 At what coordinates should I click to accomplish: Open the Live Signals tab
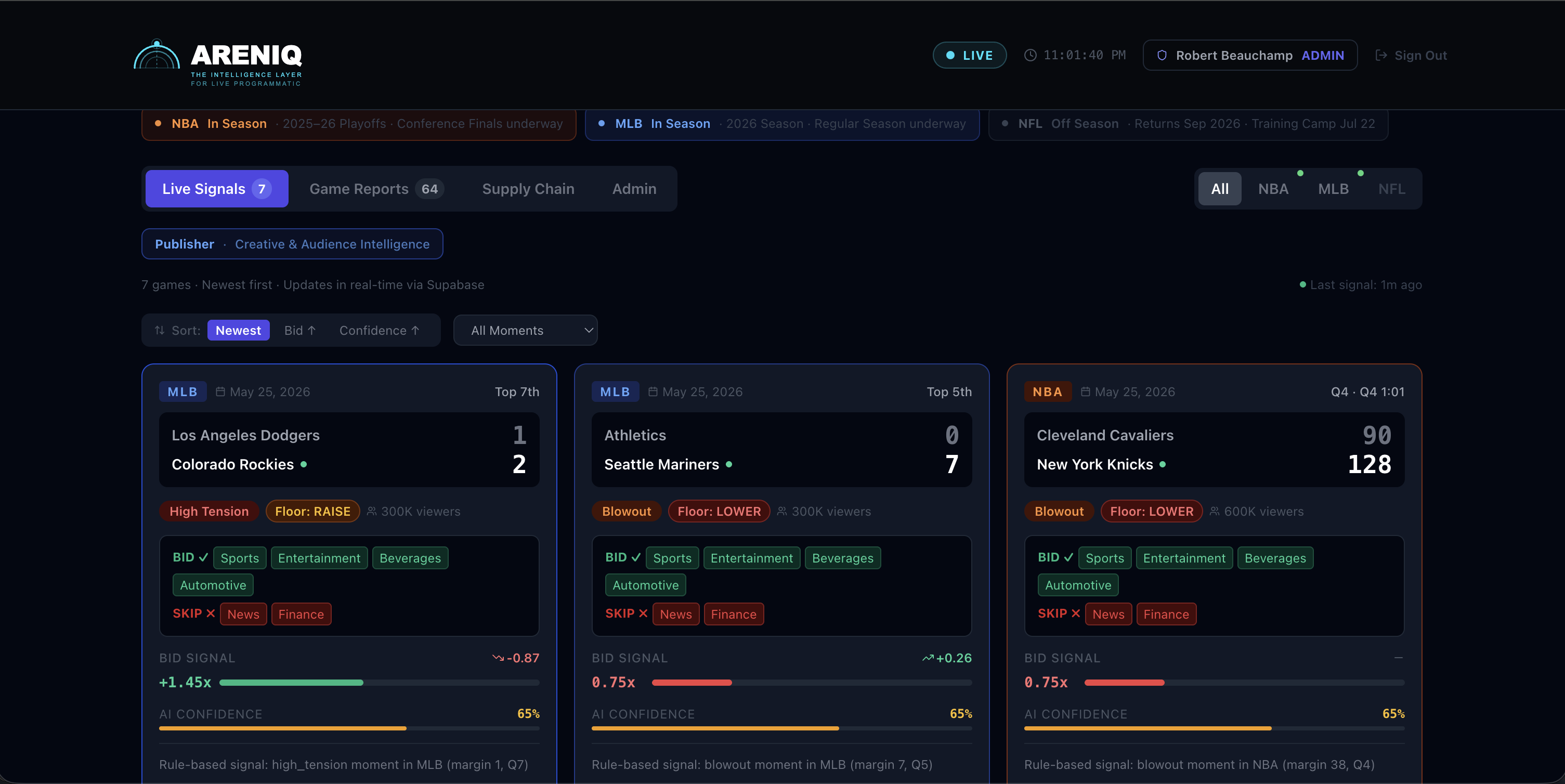coord(217,189)
